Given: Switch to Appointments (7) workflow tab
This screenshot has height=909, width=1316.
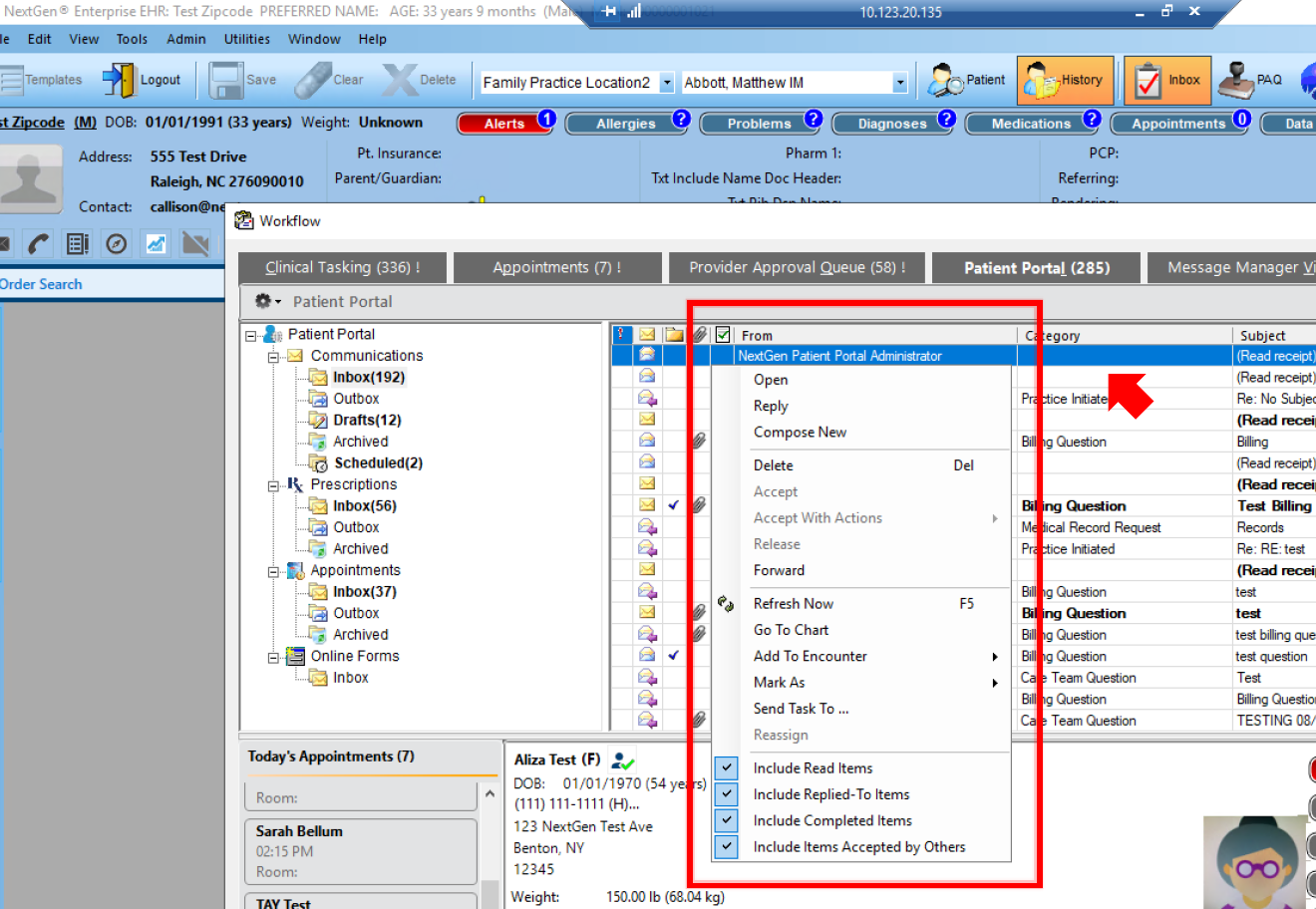Looking at the screenshot, I should 556,267.
